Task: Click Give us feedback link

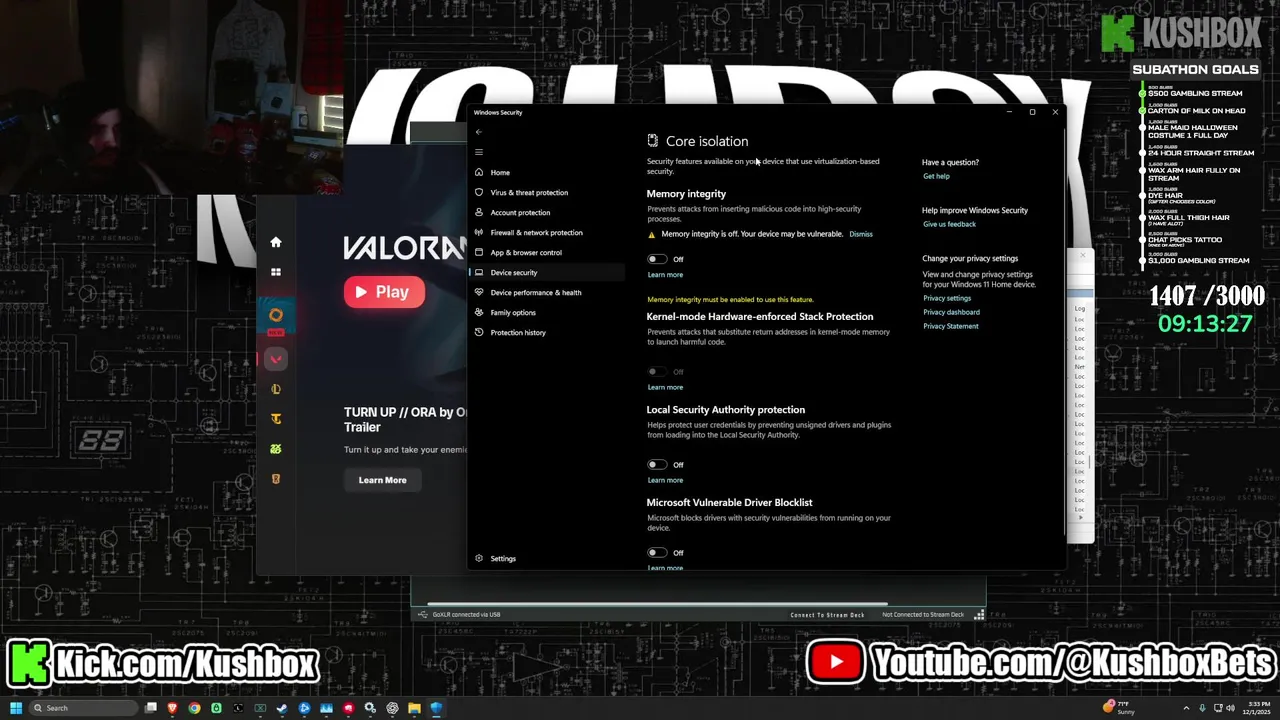Action: pyautogui.click(x=949, y=224)
